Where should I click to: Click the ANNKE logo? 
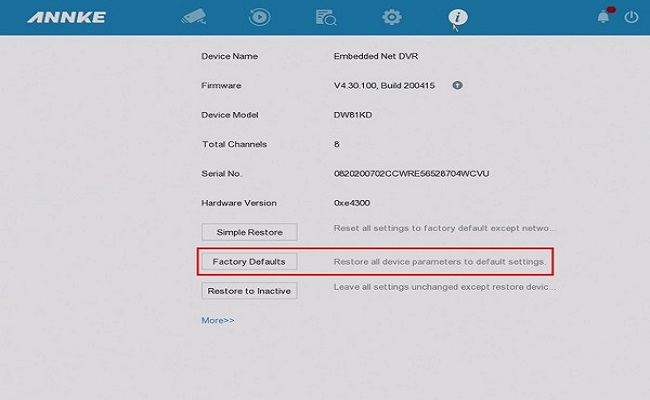point(66,17)
